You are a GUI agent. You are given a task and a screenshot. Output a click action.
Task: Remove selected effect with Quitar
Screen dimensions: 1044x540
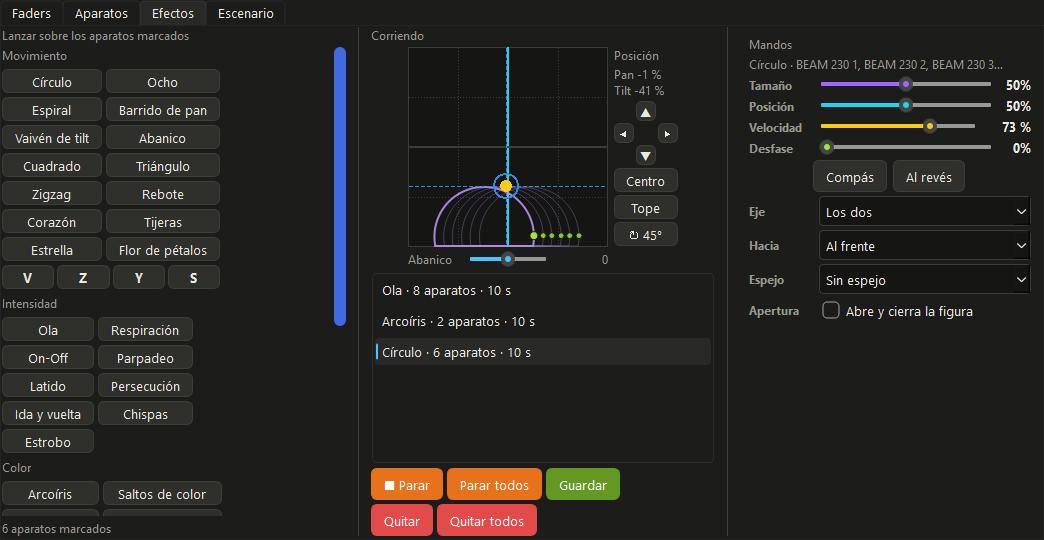[402, 521]
